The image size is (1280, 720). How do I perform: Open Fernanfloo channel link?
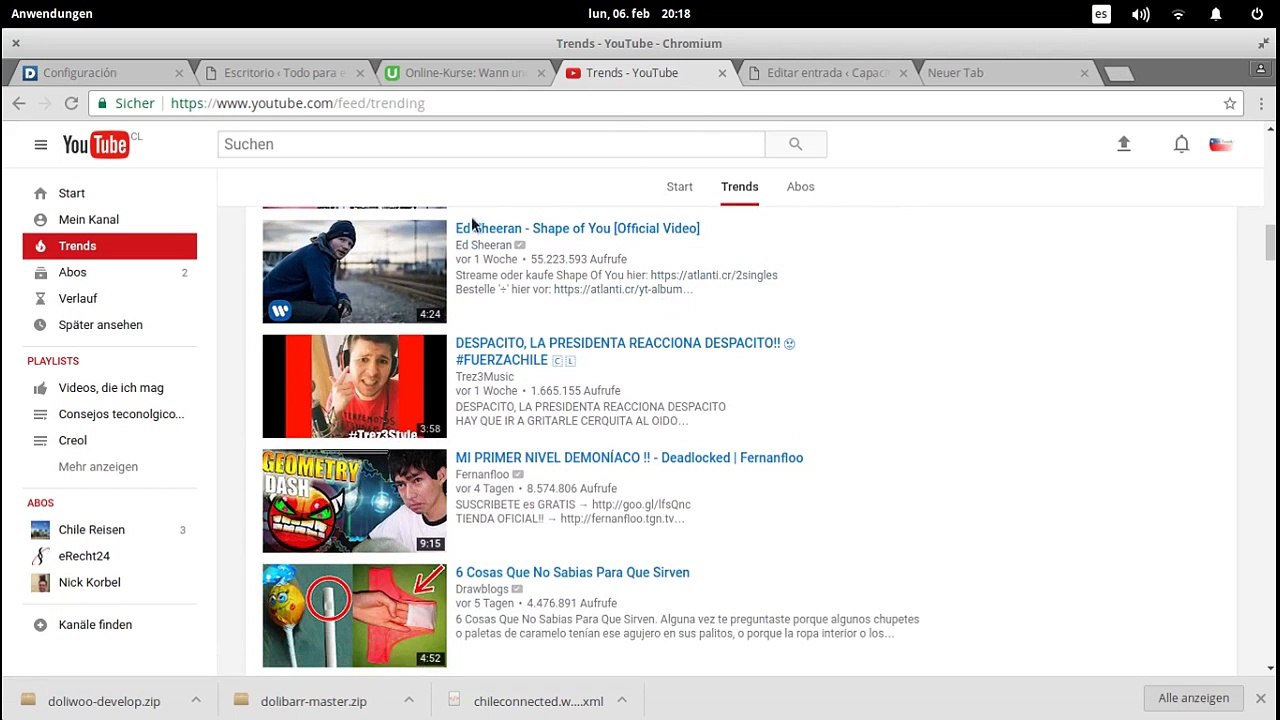pos(482,474)
